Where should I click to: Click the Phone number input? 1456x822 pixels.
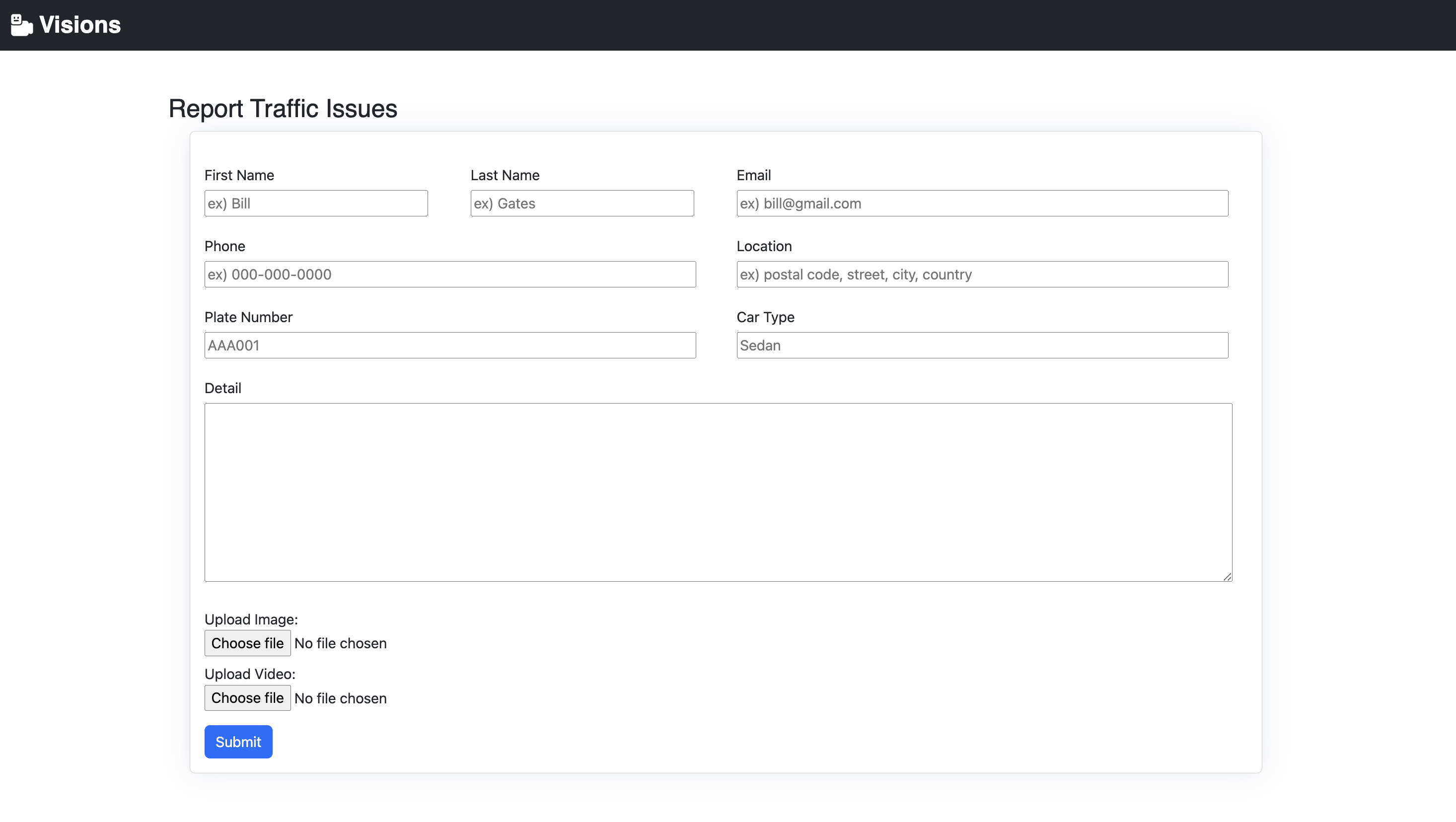(x=450, y=274)
